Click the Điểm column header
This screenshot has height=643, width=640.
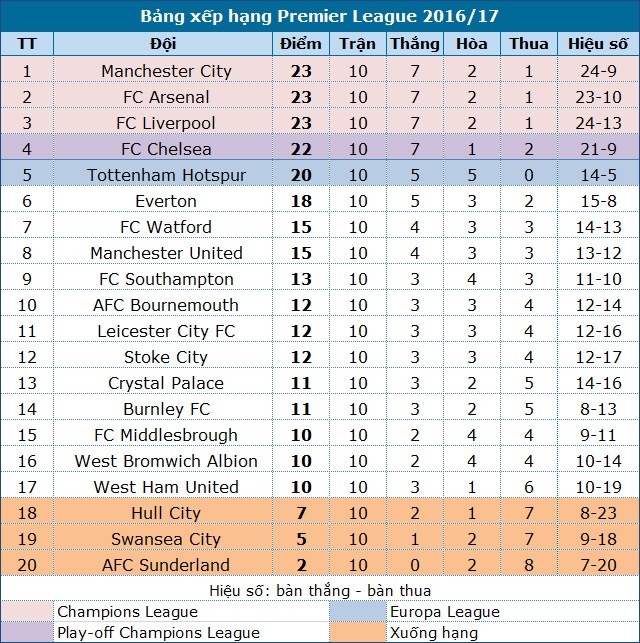pyautogui.click(x=302, y=44)
